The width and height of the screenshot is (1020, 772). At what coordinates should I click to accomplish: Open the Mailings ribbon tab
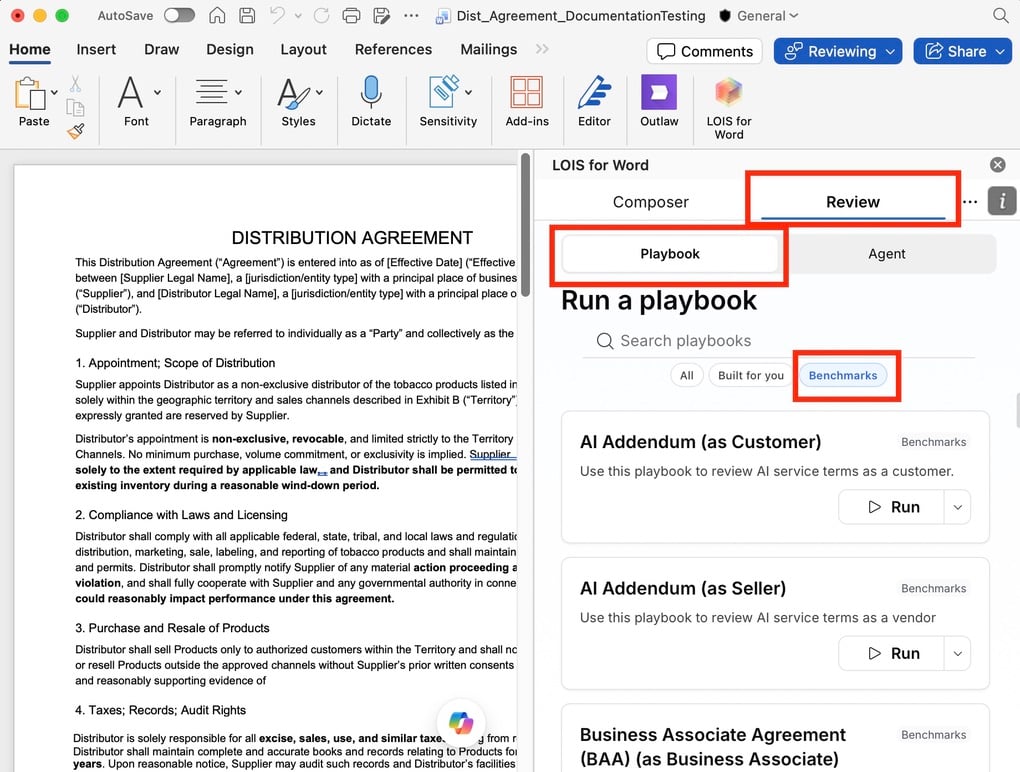pyautogui.click(x=489, y=49)
